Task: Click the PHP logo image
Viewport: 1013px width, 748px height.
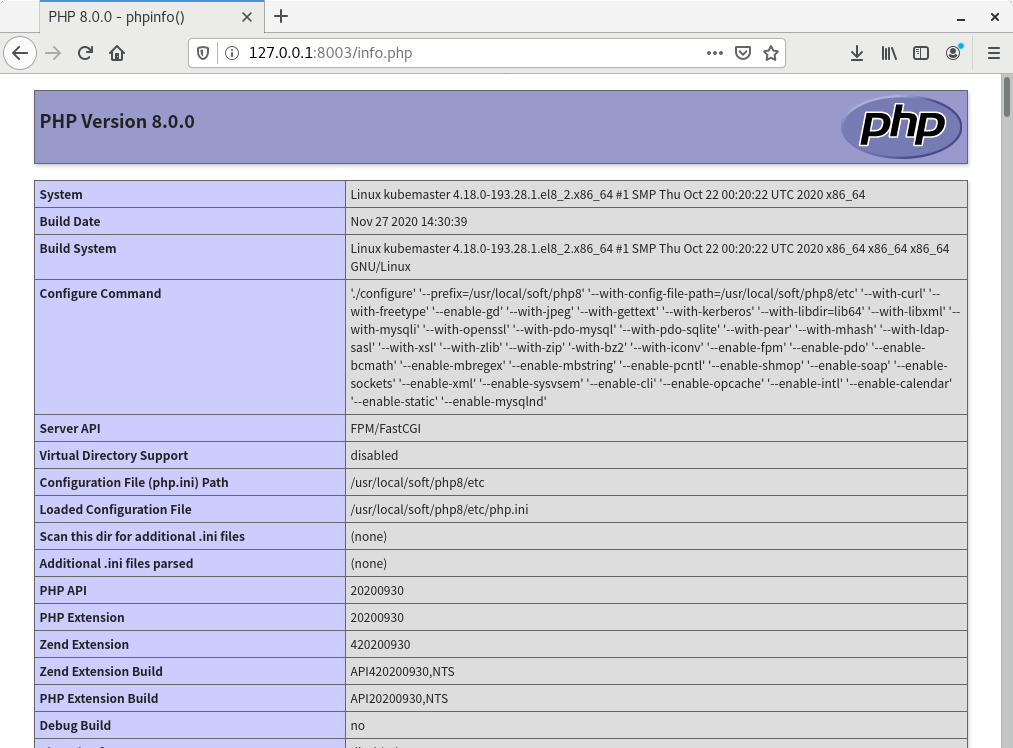Action: coord(901,127)
